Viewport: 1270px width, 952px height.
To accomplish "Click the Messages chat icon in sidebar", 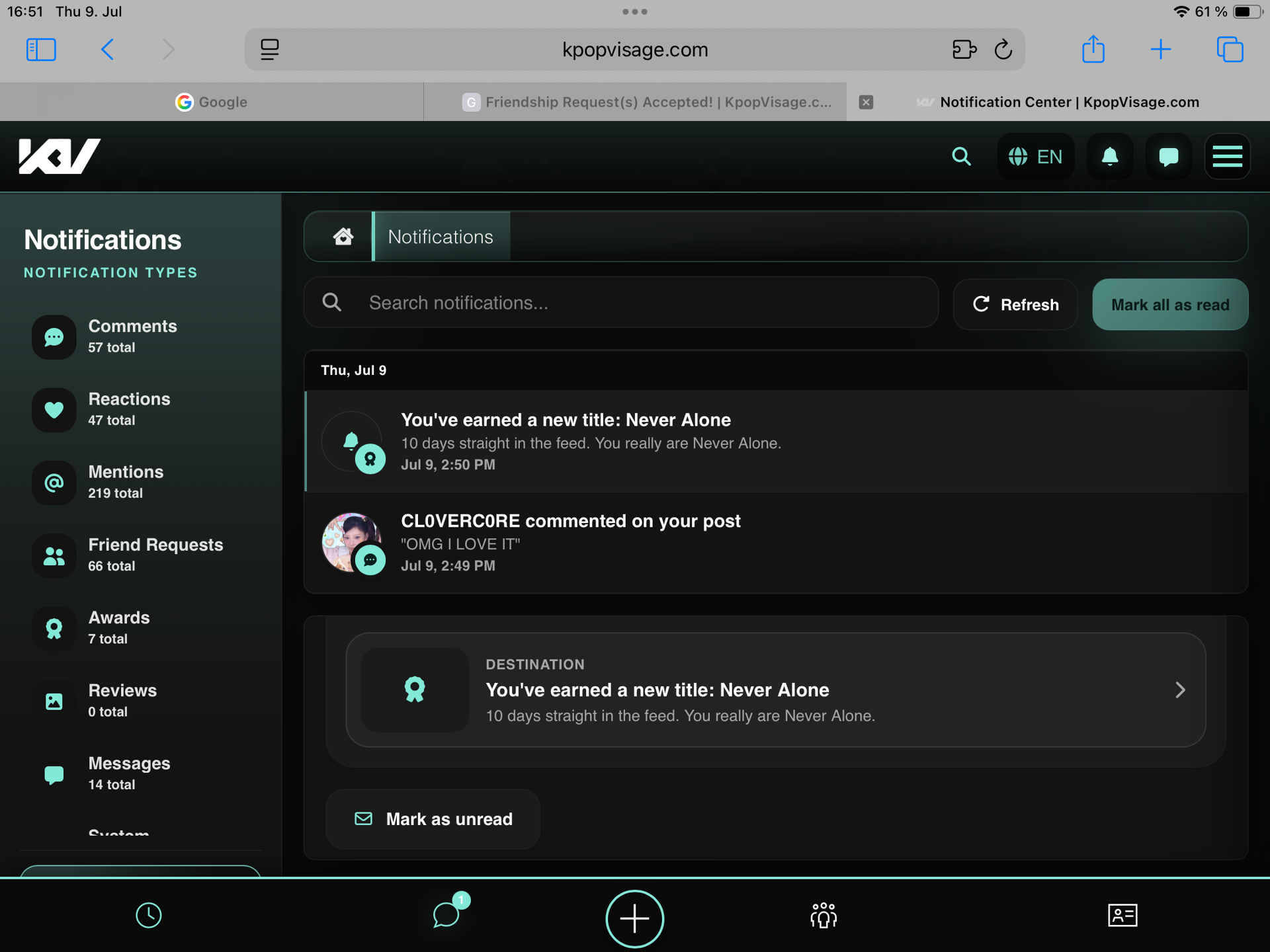I will tap(54, 774).
